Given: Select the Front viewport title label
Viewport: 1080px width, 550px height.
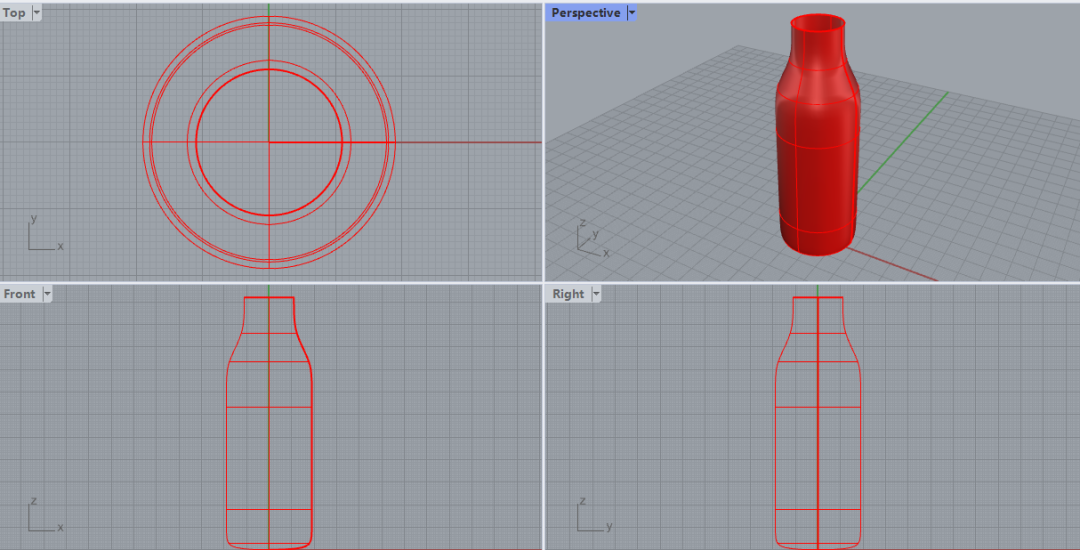Looking at the screenshot, I should [x=20, y=294].
